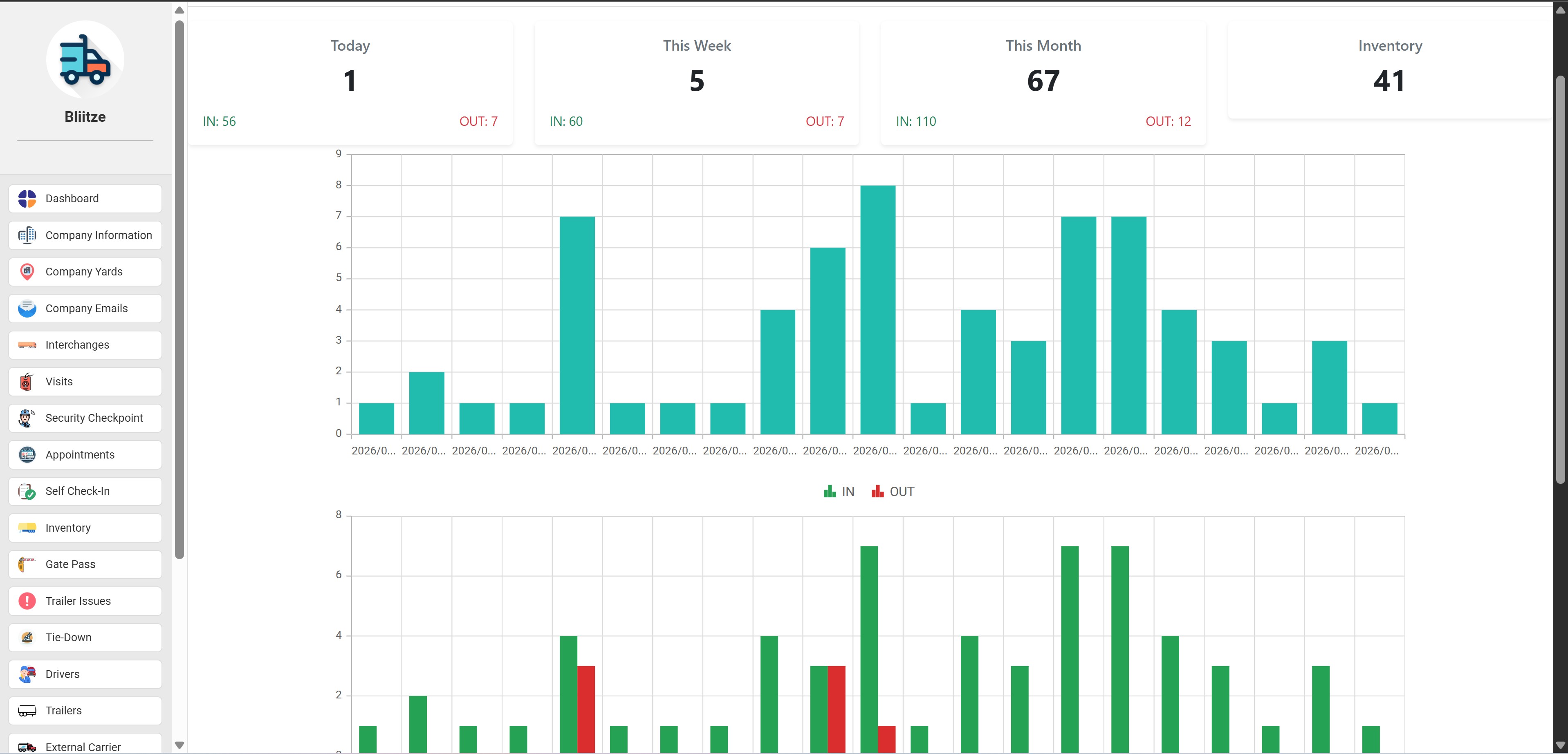Open Dashboard via its pie icon

click(27, 198)
